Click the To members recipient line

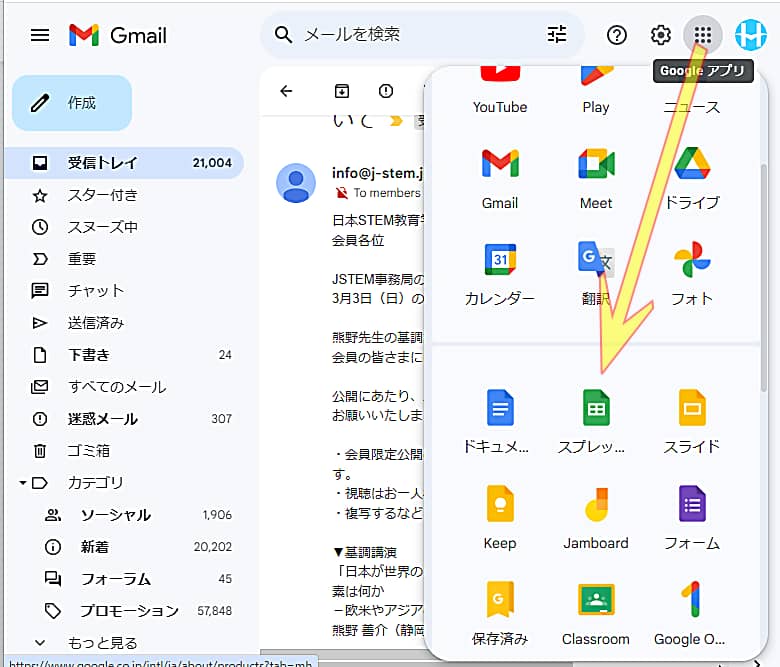tap(387, 192)
